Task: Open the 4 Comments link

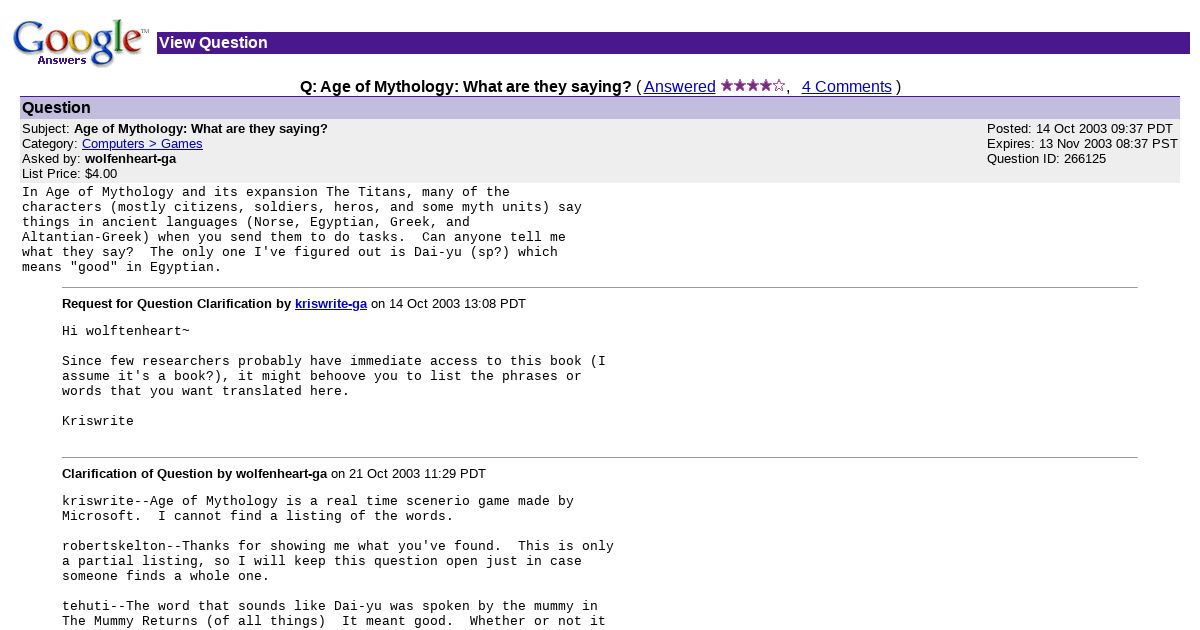Action: (846, 87)
